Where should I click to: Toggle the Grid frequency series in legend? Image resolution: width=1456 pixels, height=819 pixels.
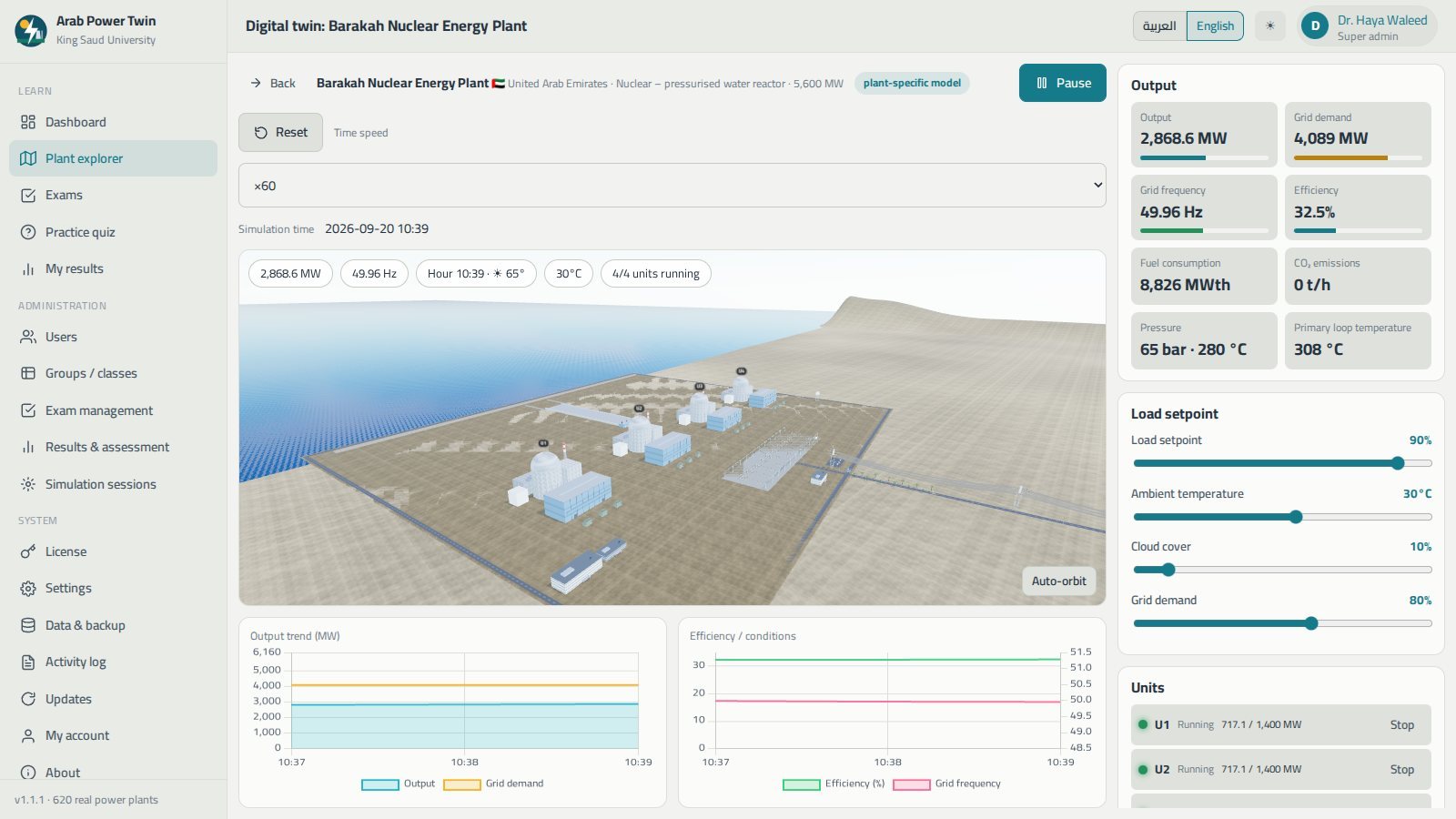click(x=947, y=784)
